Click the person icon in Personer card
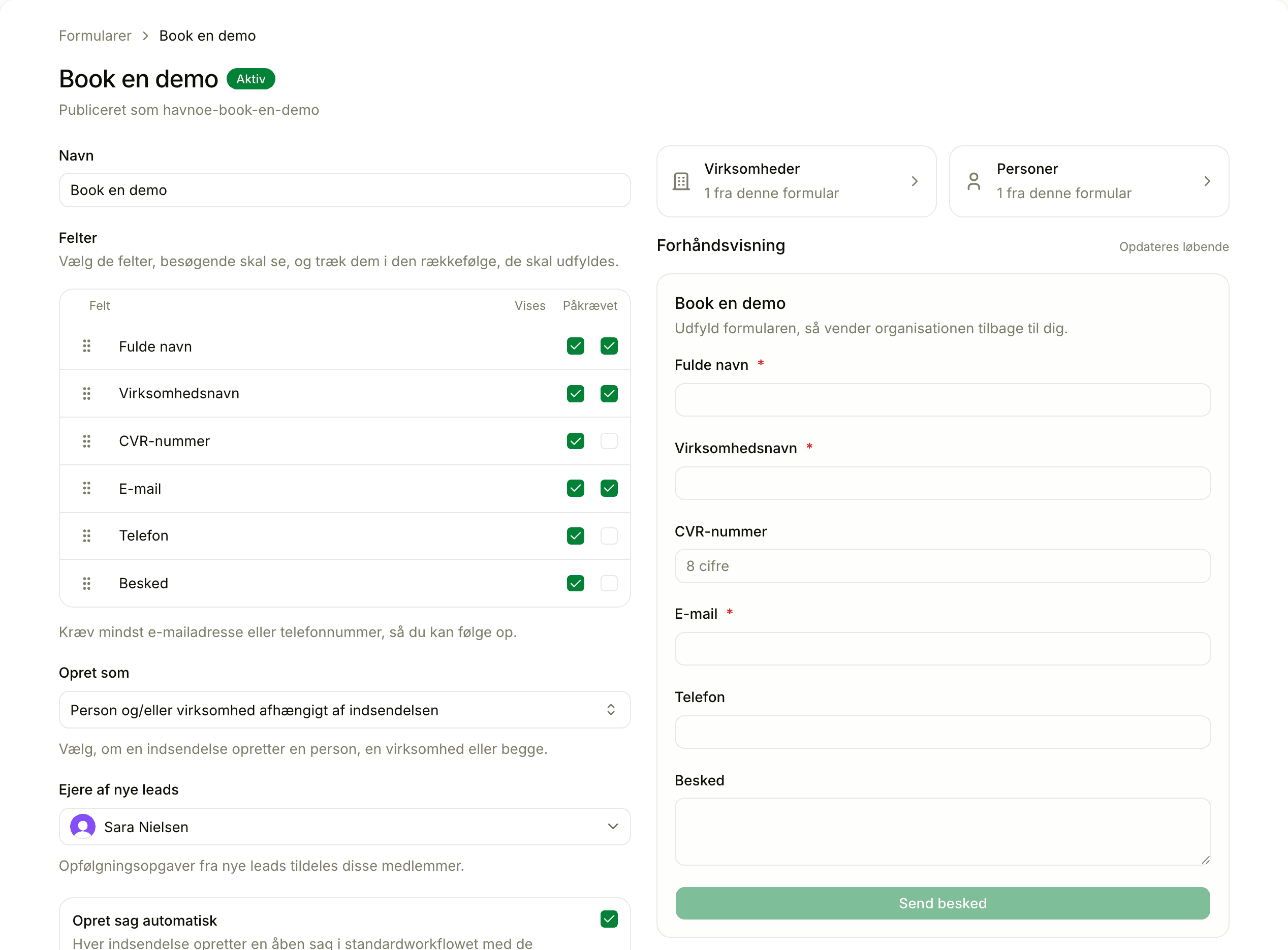This screenshot has width=1288, height=950. click(974, 181)
